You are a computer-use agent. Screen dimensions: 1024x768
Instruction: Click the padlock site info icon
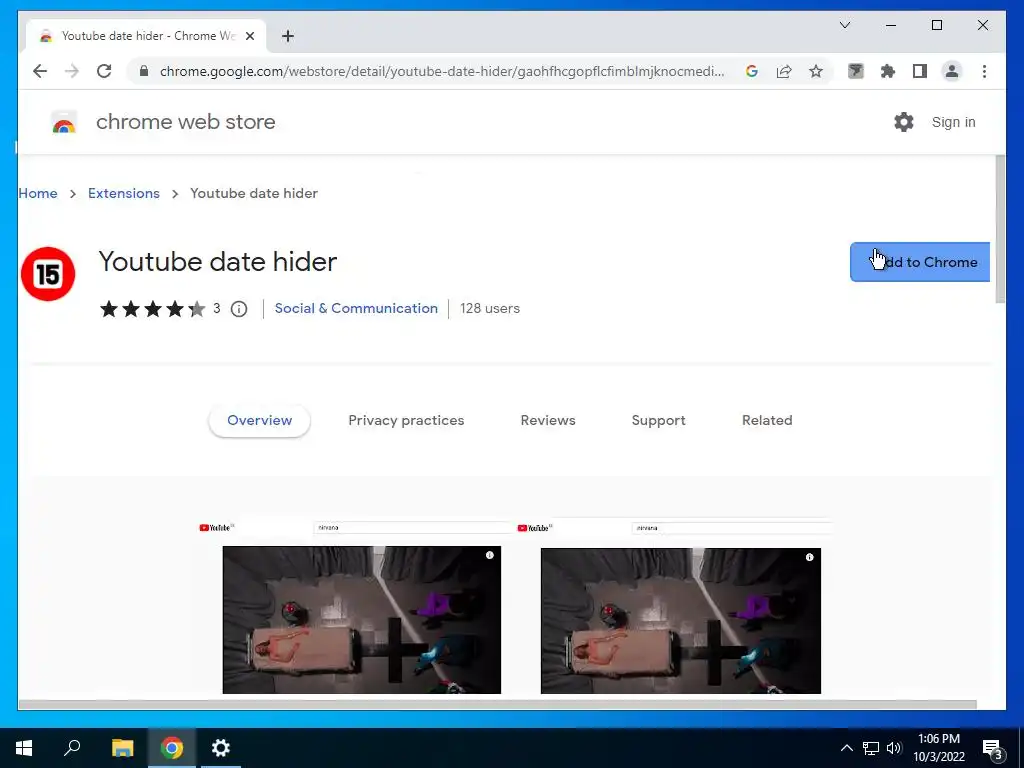pos(144,71)
